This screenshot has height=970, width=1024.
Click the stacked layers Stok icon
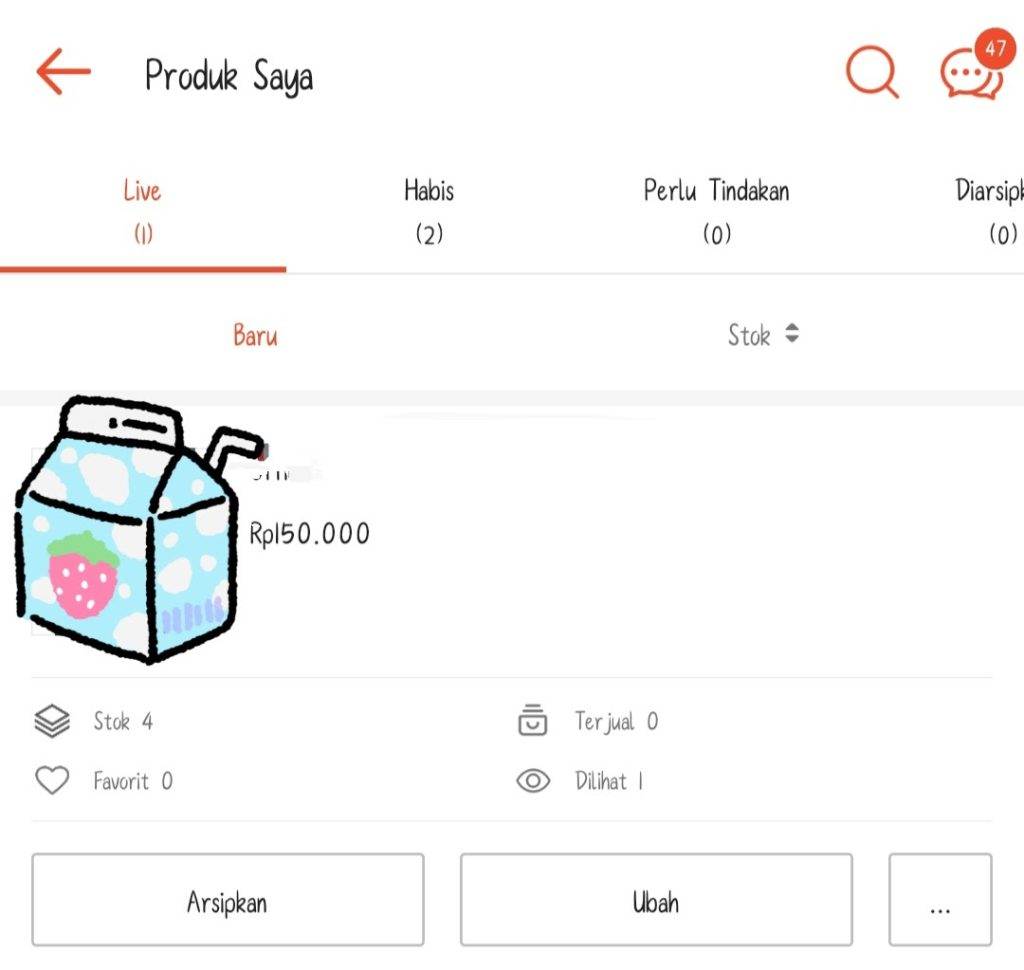52,721
